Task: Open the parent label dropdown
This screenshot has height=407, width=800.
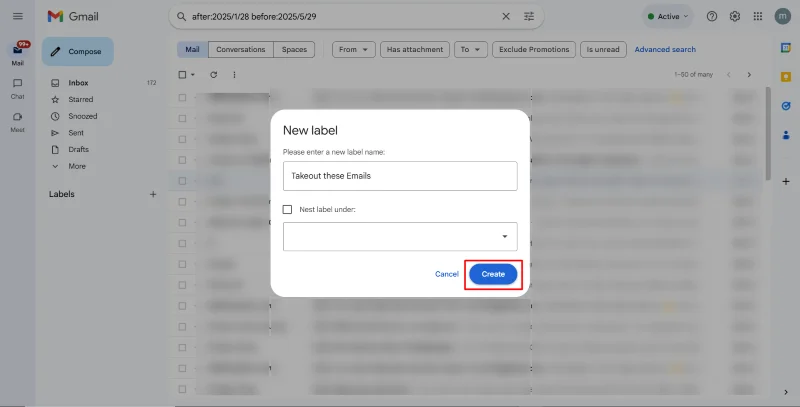Action: [400, 237]
